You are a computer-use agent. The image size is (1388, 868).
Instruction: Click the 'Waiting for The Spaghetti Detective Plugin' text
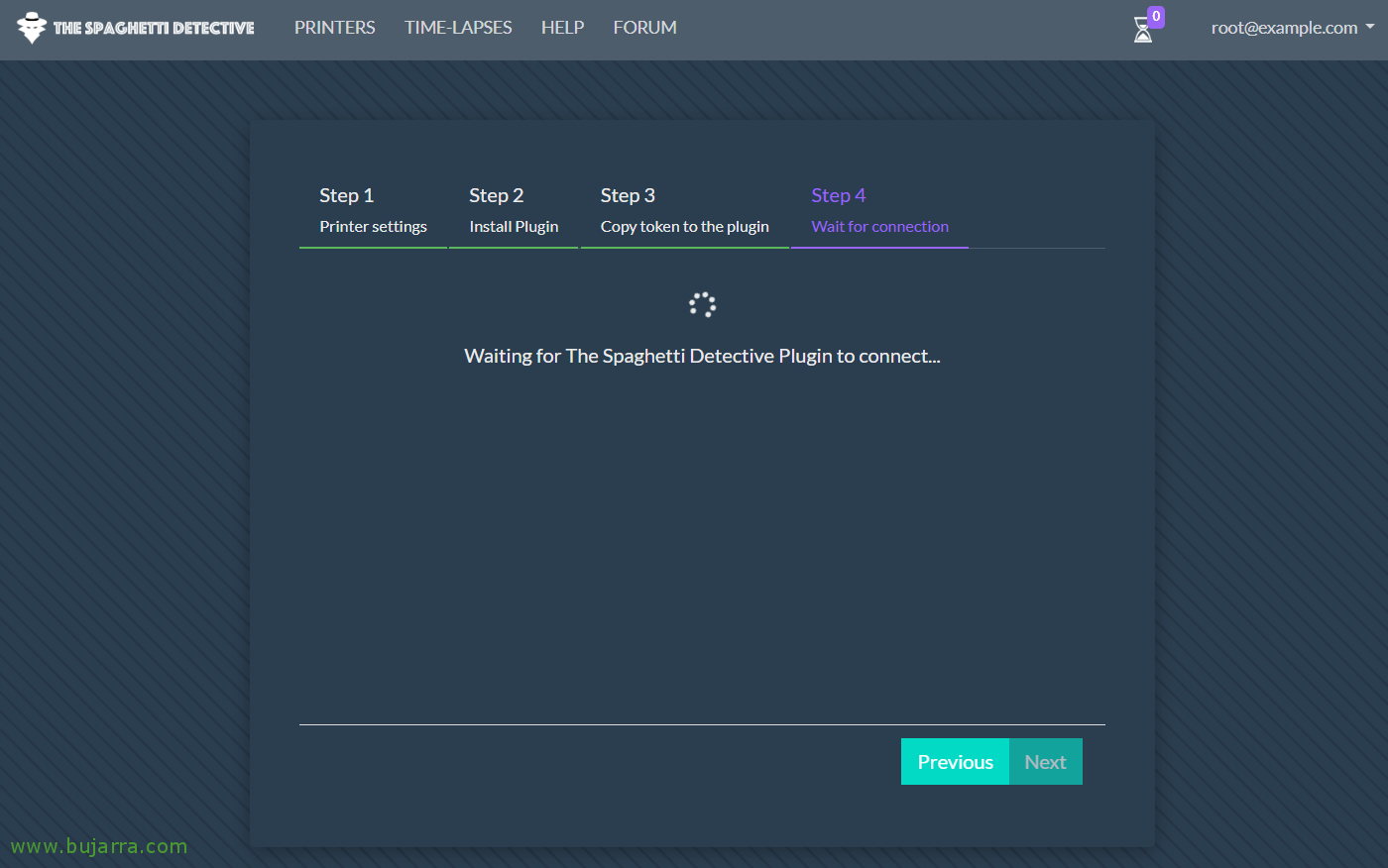pos(702,356)
